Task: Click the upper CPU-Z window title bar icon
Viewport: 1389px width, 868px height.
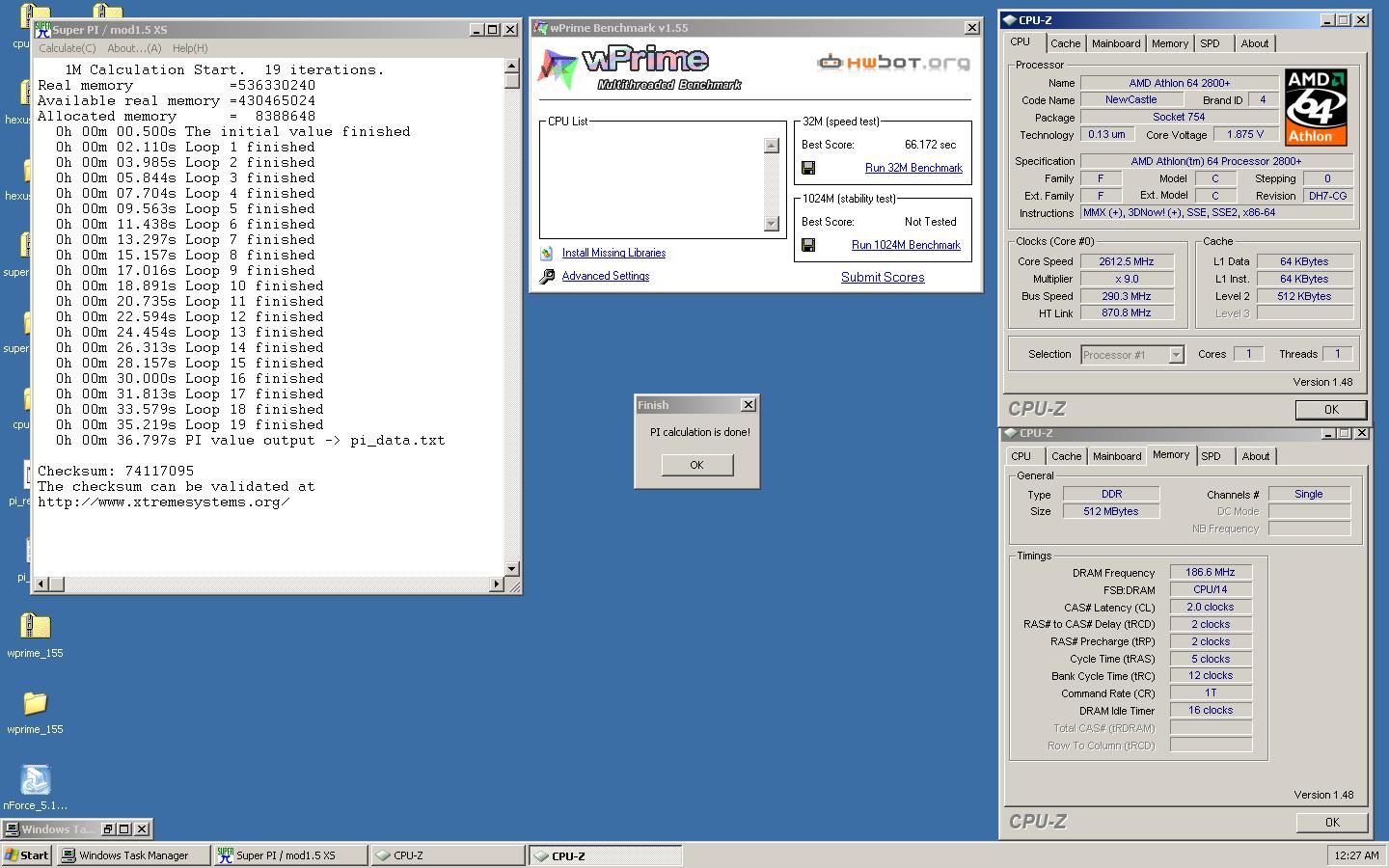Action: point(1010,19)
